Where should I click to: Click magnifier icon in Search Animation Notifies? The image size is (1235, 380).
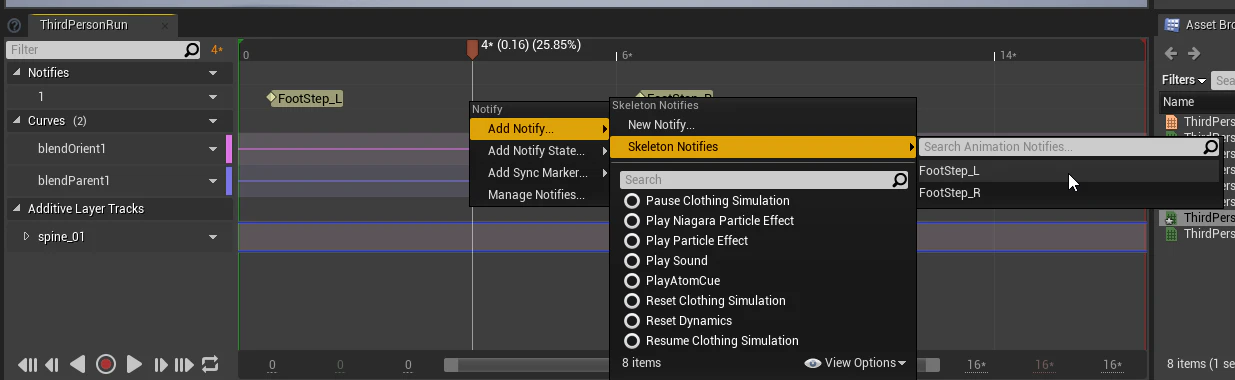[x=1210, y=147]
